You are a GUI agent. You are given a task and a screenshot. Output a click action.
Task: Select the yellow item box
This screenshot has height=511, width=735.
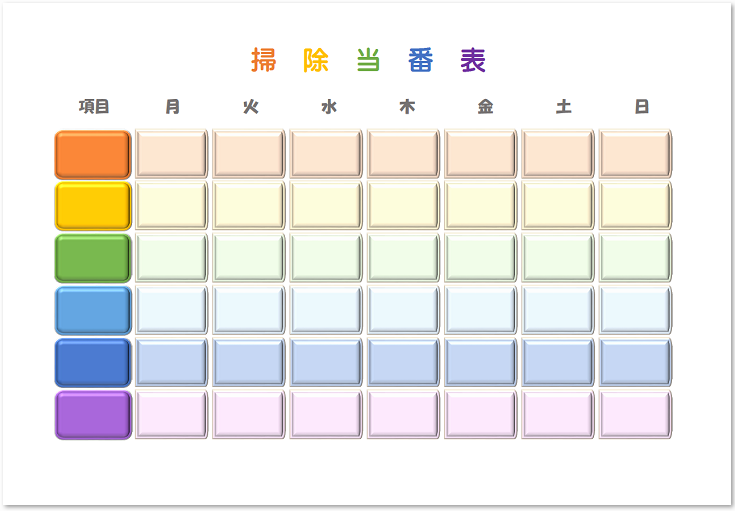(92, 206)
